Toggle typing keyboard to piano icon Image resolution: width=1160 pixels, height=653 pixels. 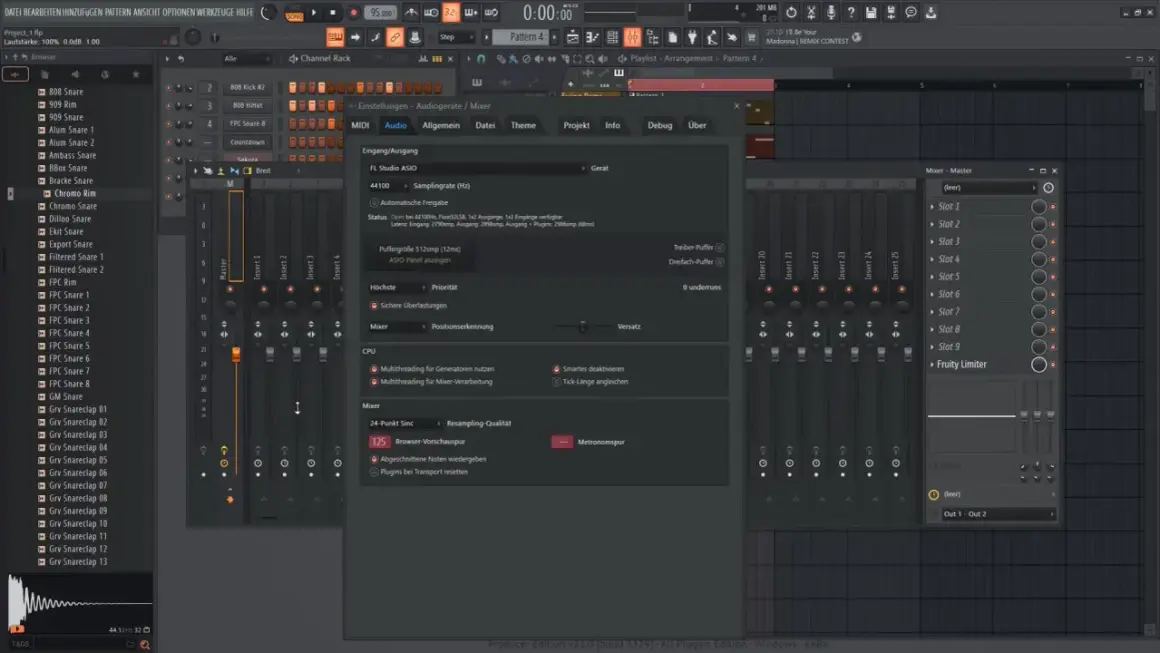click(335, 37)
